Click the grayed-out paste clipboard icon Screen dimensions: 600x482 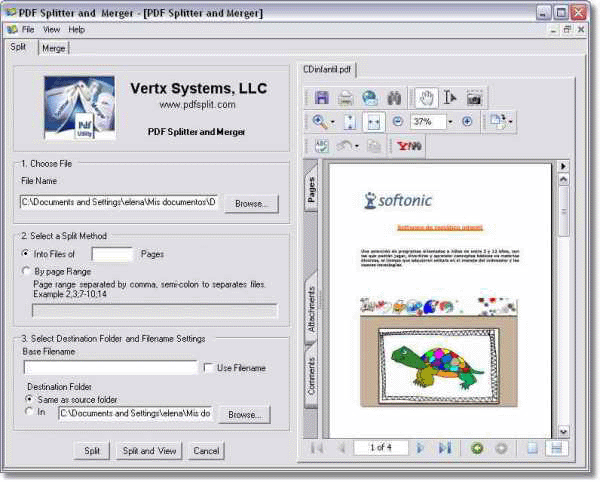point(374,146)
